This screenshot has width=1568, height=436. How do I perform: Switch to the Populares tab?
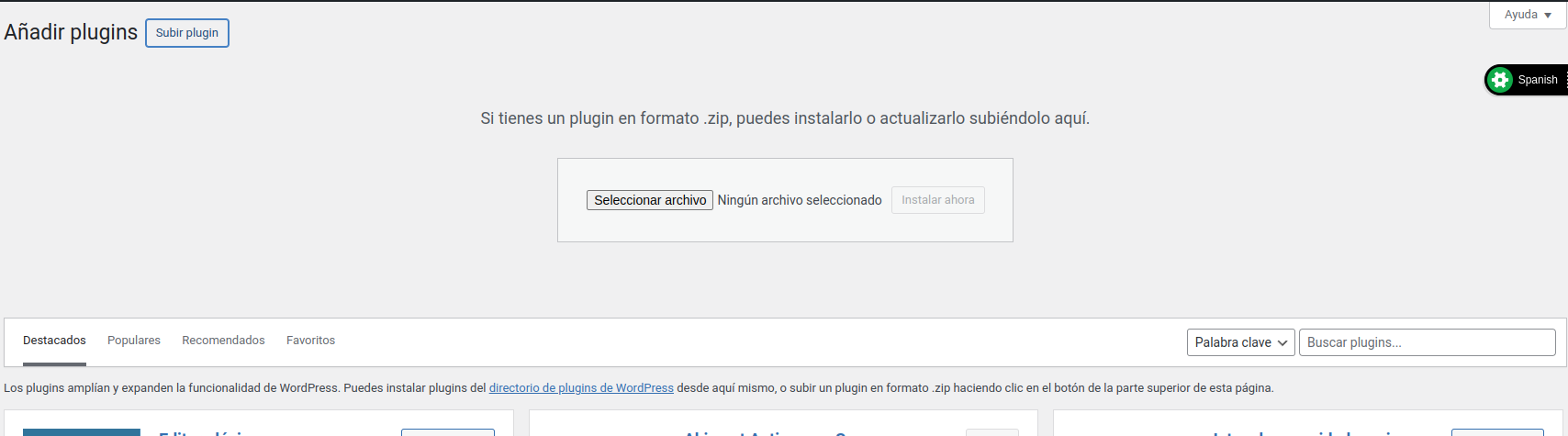(134, 341)
